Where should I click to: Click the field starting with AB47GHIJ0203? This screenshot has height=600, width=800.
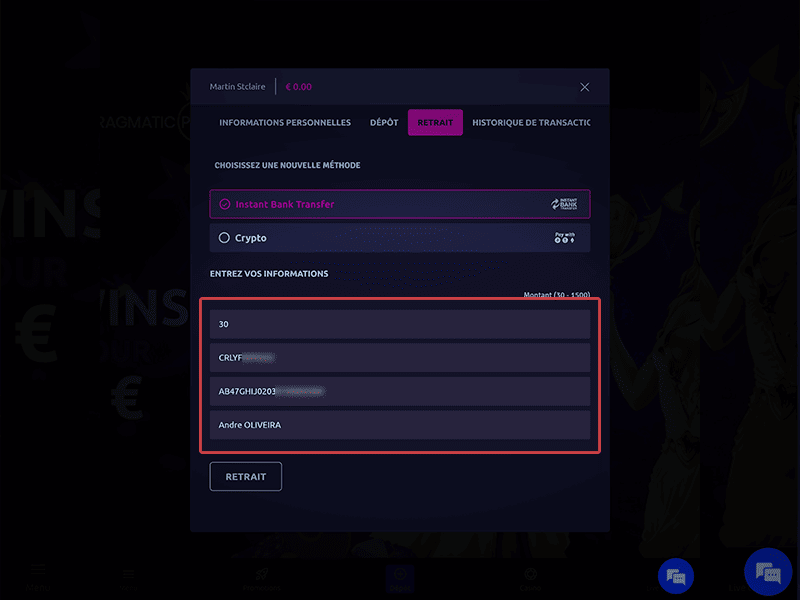point(400,391)
